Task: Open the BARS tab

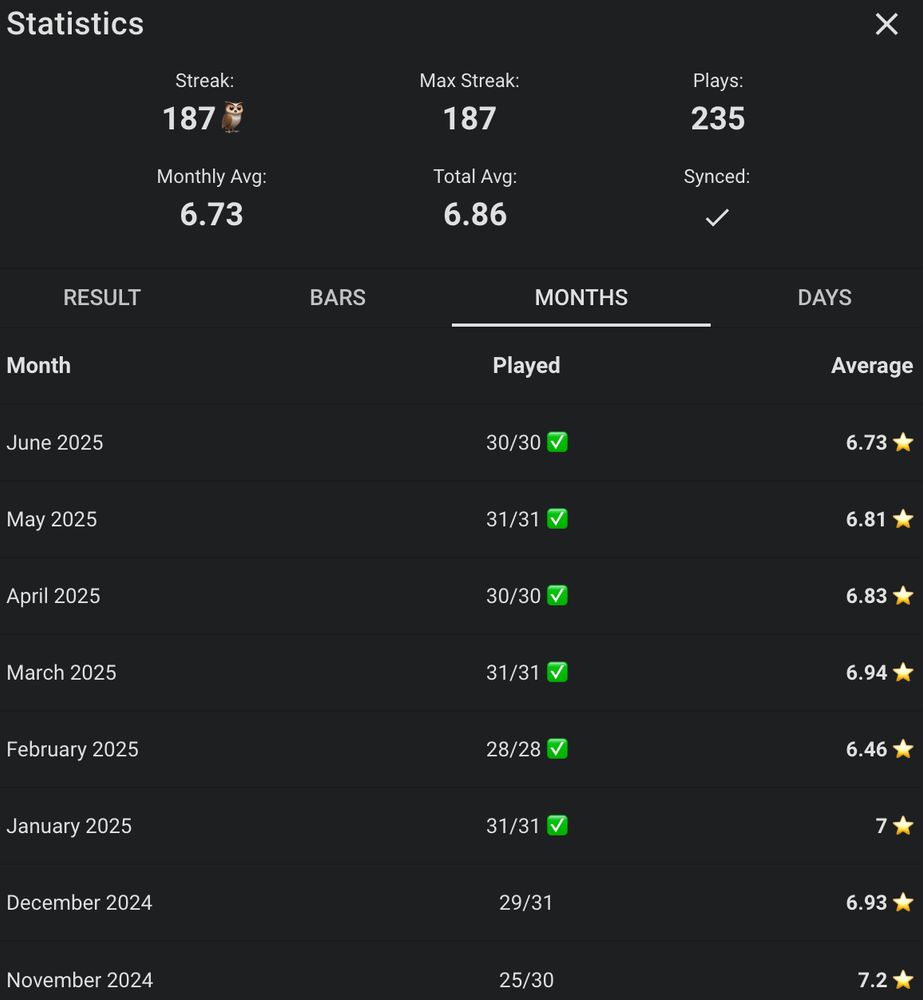Action: [338, 298]
